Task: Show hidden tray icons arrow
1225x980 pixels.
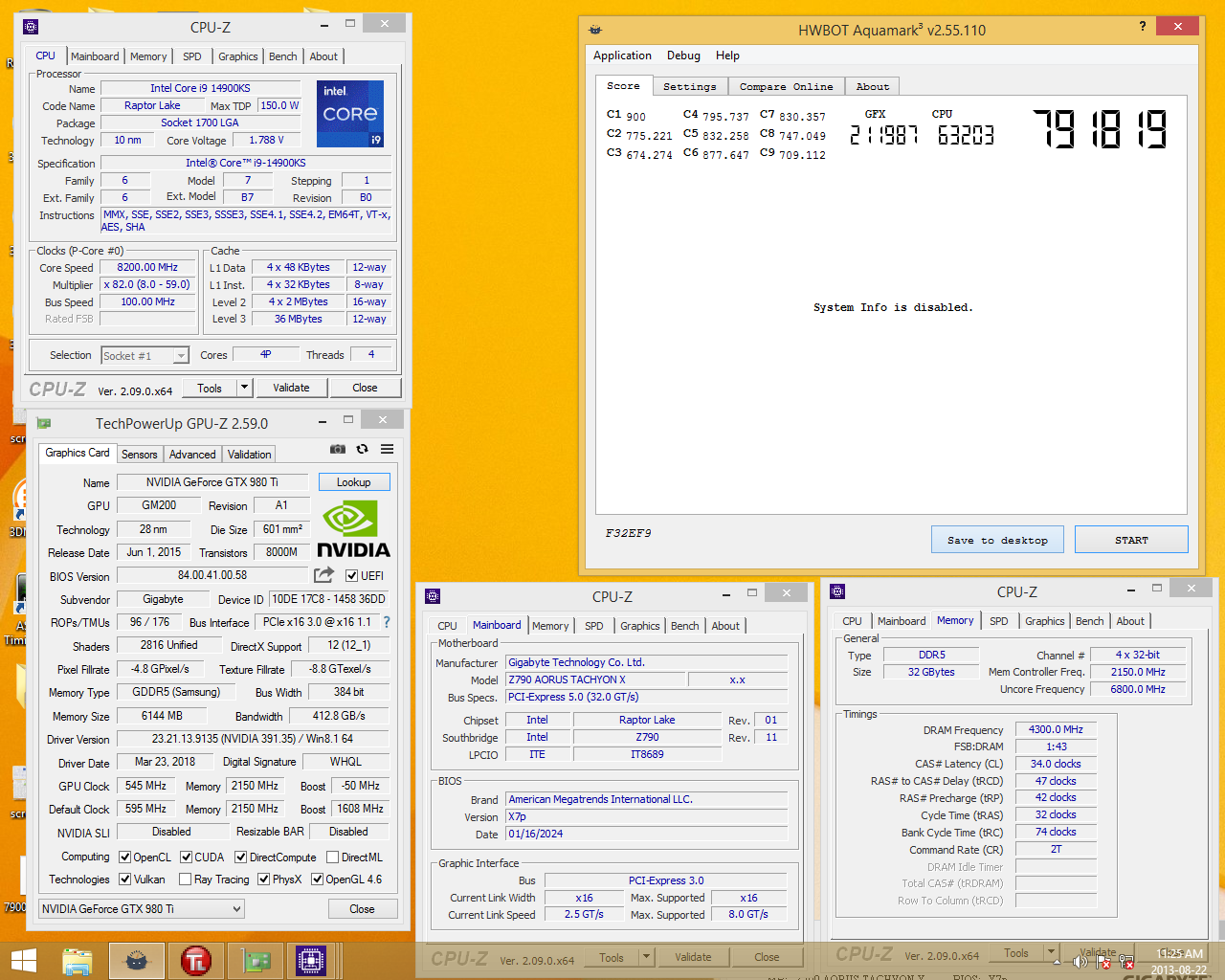Action: pyautogui.click(x=1058, y=962)
